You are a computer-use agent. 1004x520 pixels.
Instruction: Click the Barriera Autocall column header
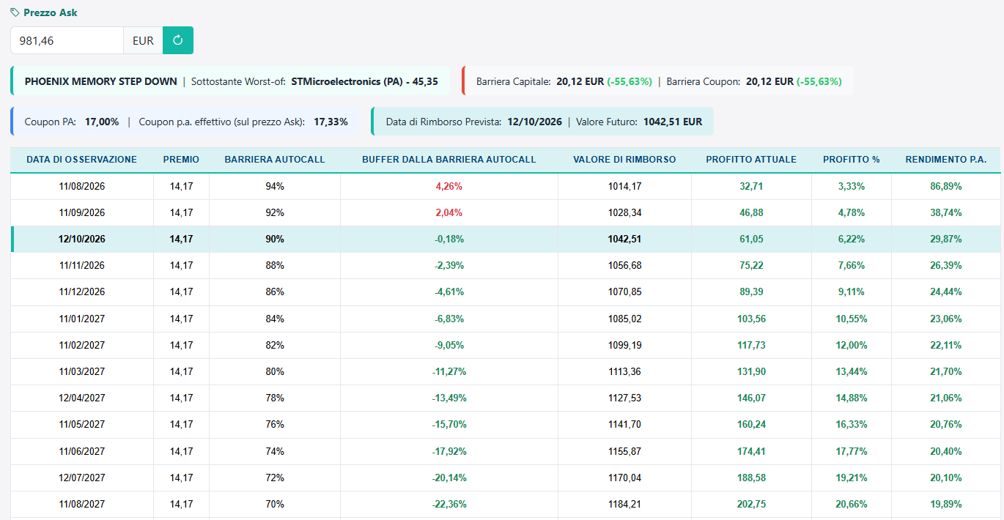click(275, 159)
